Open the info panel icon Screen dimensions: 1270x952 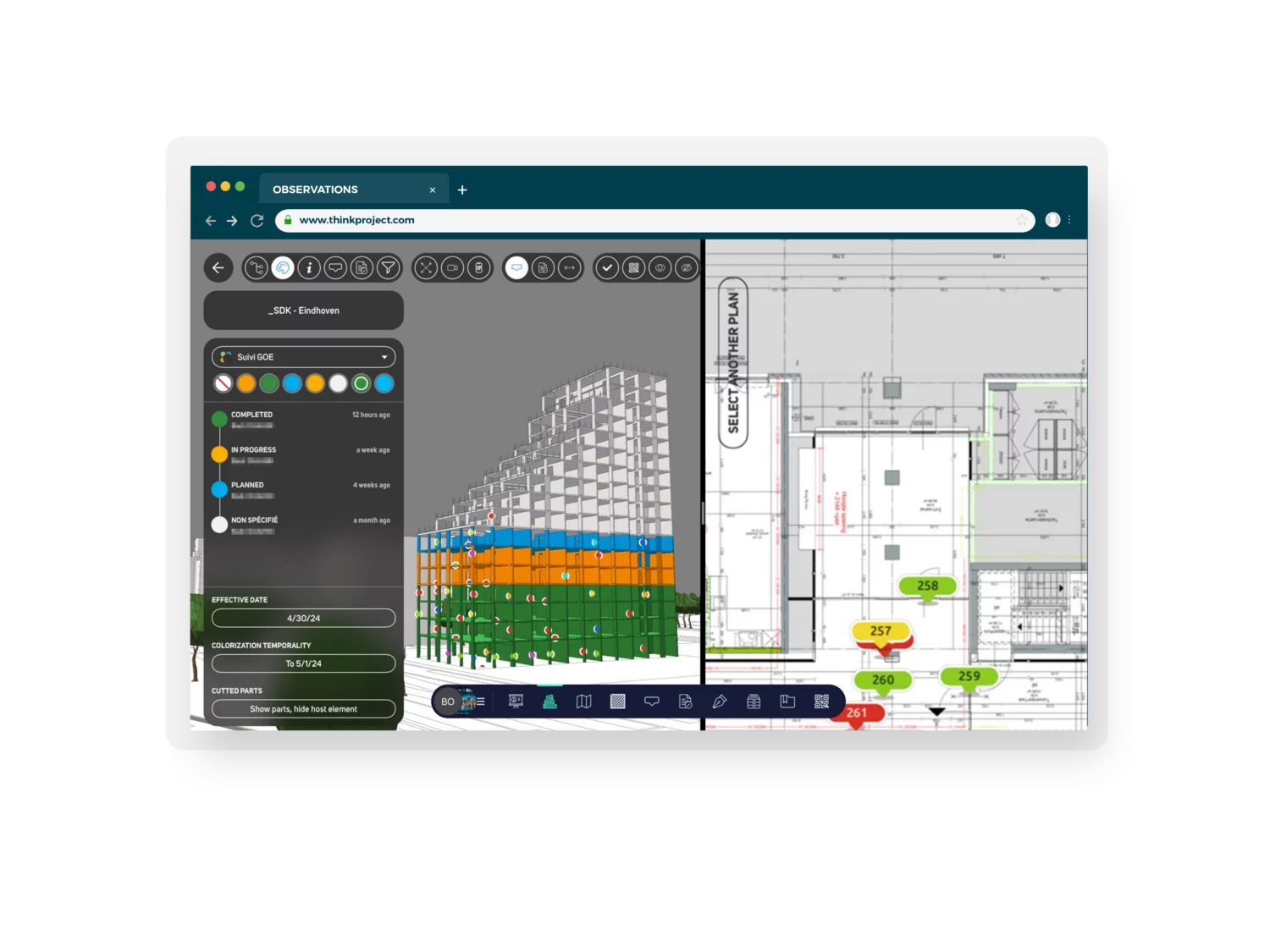point(309,268)
